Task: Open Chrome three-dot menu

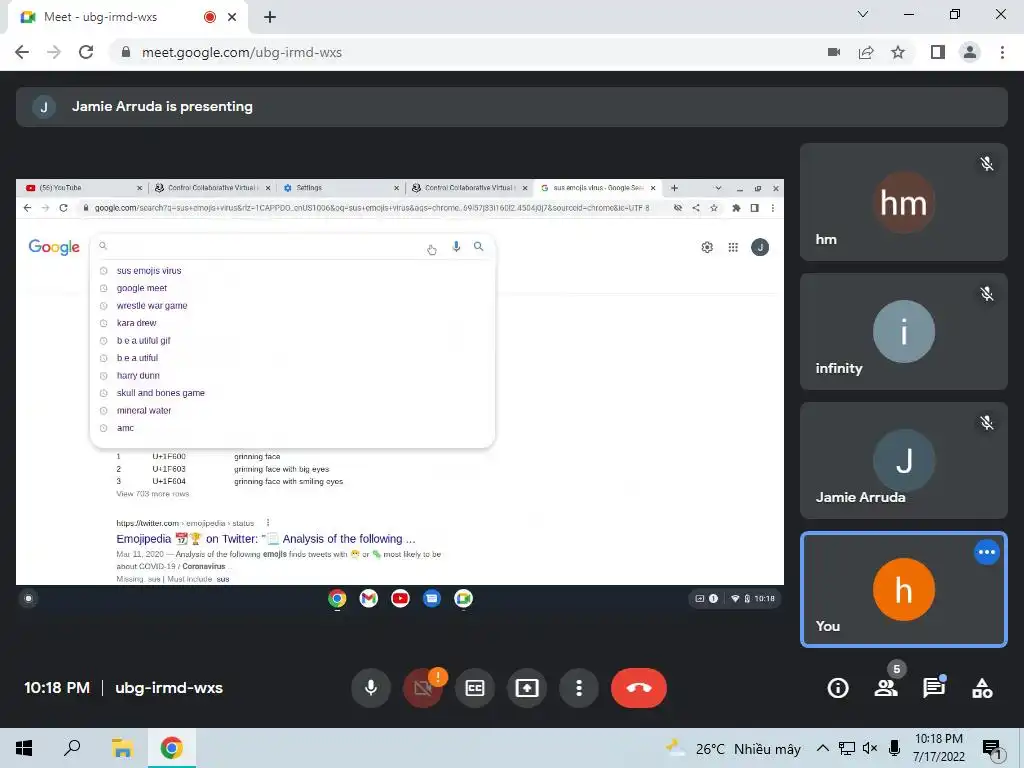Action: [1002, 52]
